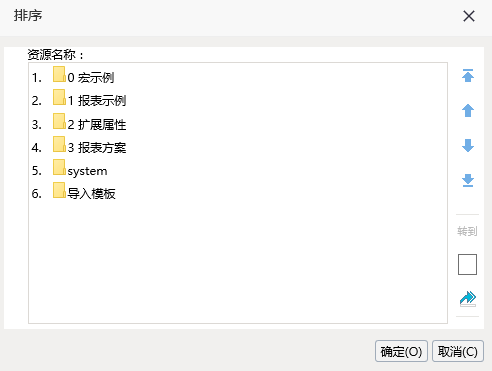Confirm with the 确定(O) button

tap(401, 351)
